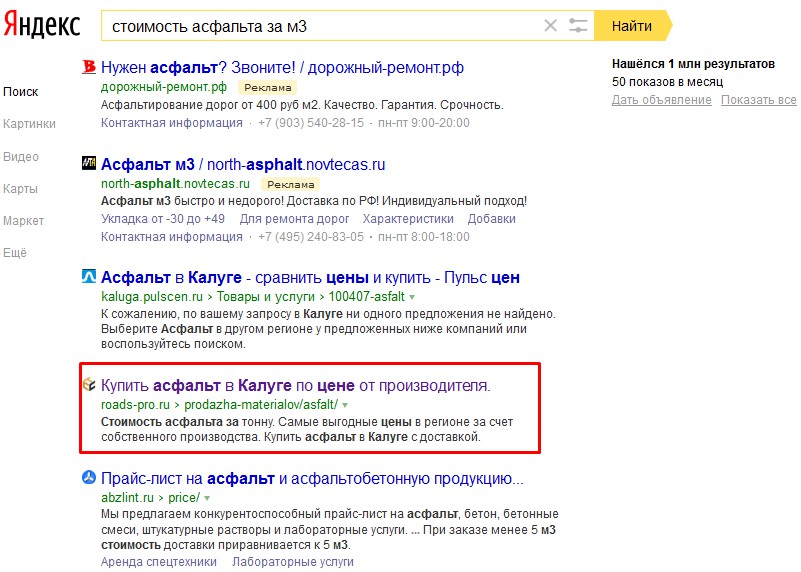Go to the Видео search section
Screen dimensions: 801x572
(x=21, y=157)
